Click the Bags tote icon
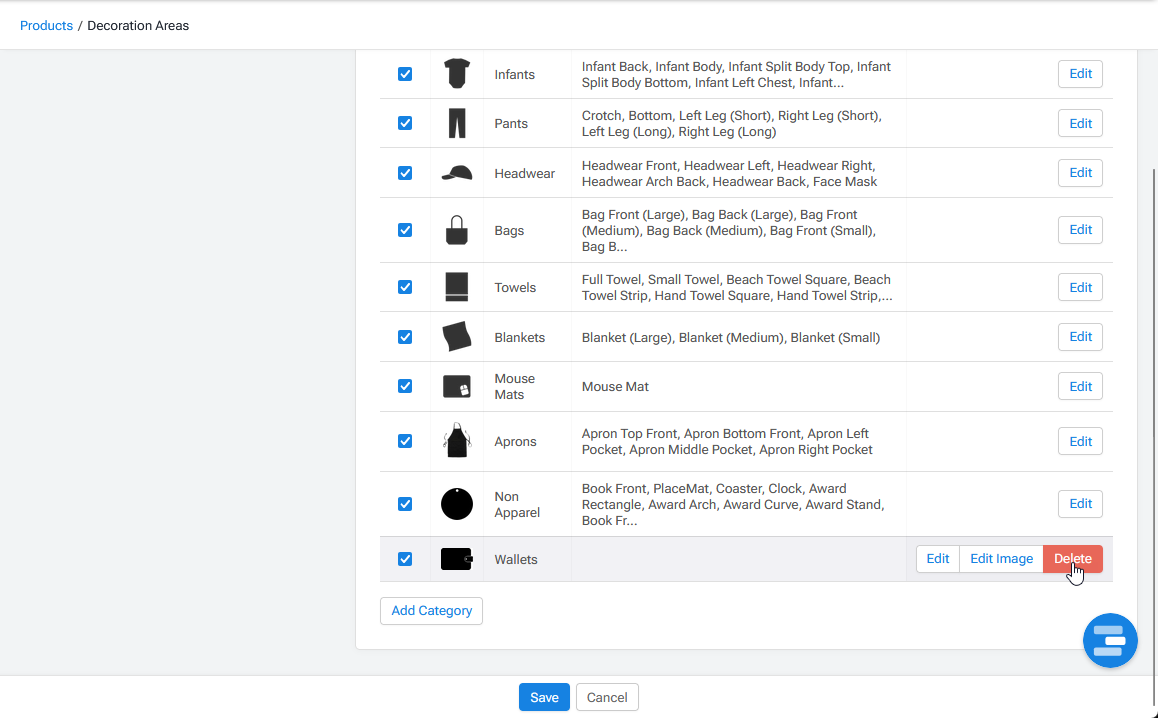 click(457, 230)
